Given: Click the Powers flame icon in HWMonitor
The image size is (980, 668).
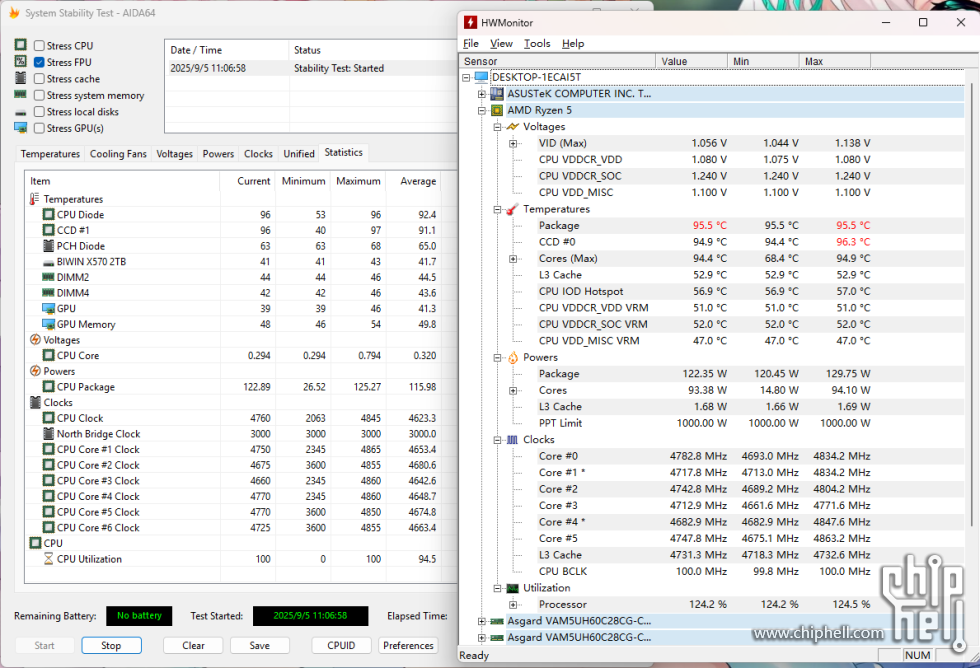Looking at the screenshot, I should 512,357.
